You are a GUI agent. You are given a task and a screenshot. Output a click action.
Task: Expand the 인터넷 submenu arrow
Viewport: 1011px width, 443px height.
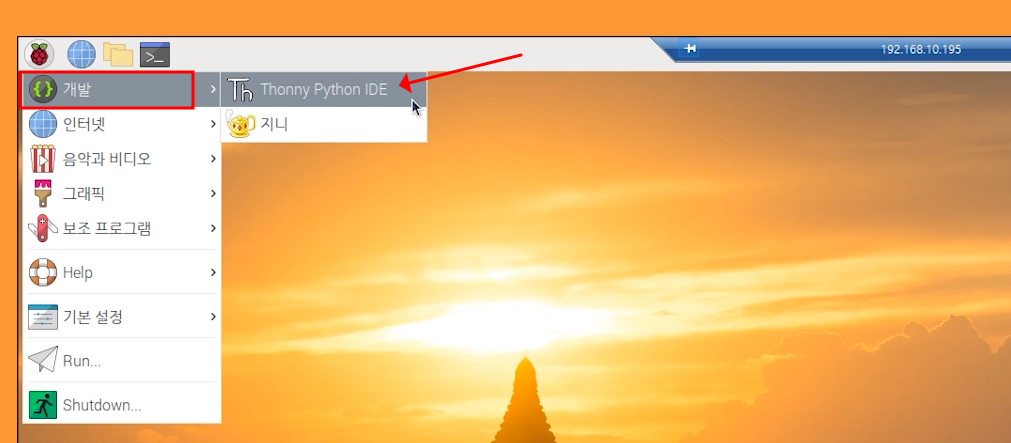213,124
